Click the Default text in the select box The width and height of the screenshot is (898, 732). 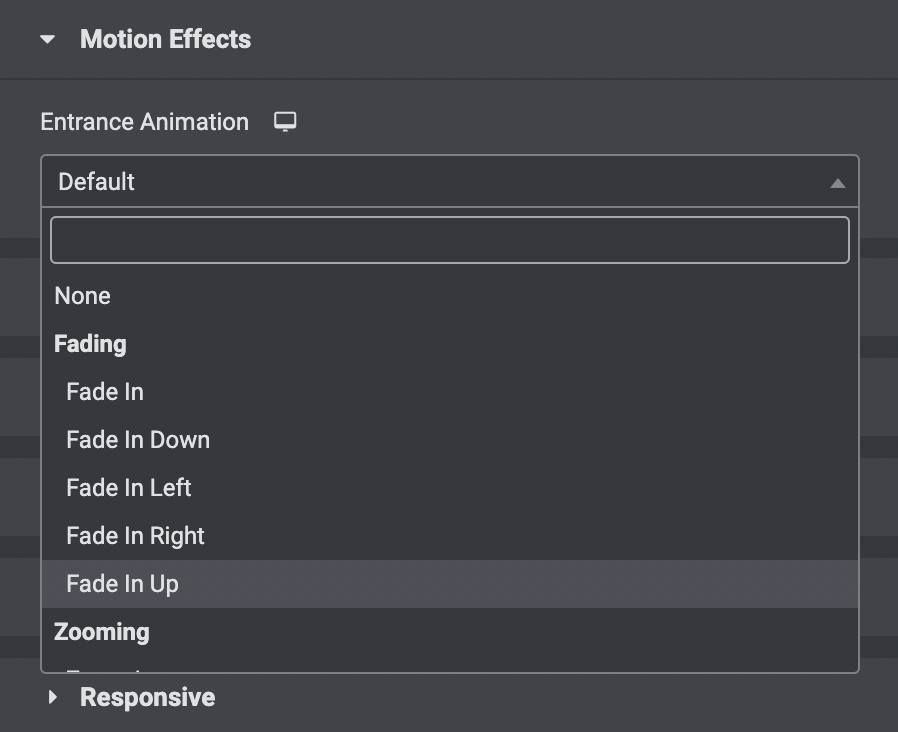click(x=96, y=182)
